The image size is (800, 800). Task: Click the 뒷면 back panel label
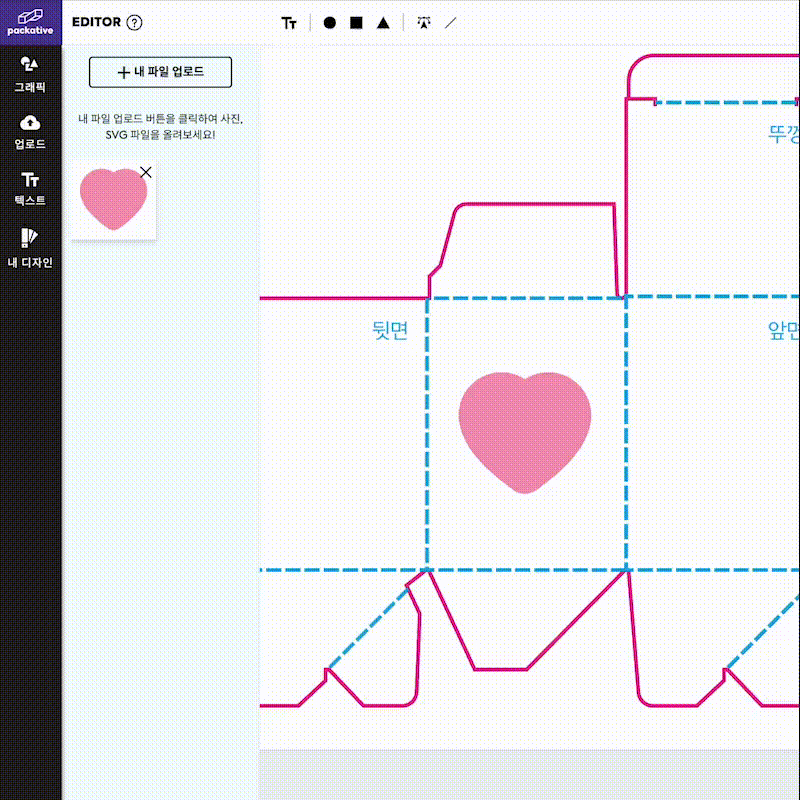click(x=390, y=331)
